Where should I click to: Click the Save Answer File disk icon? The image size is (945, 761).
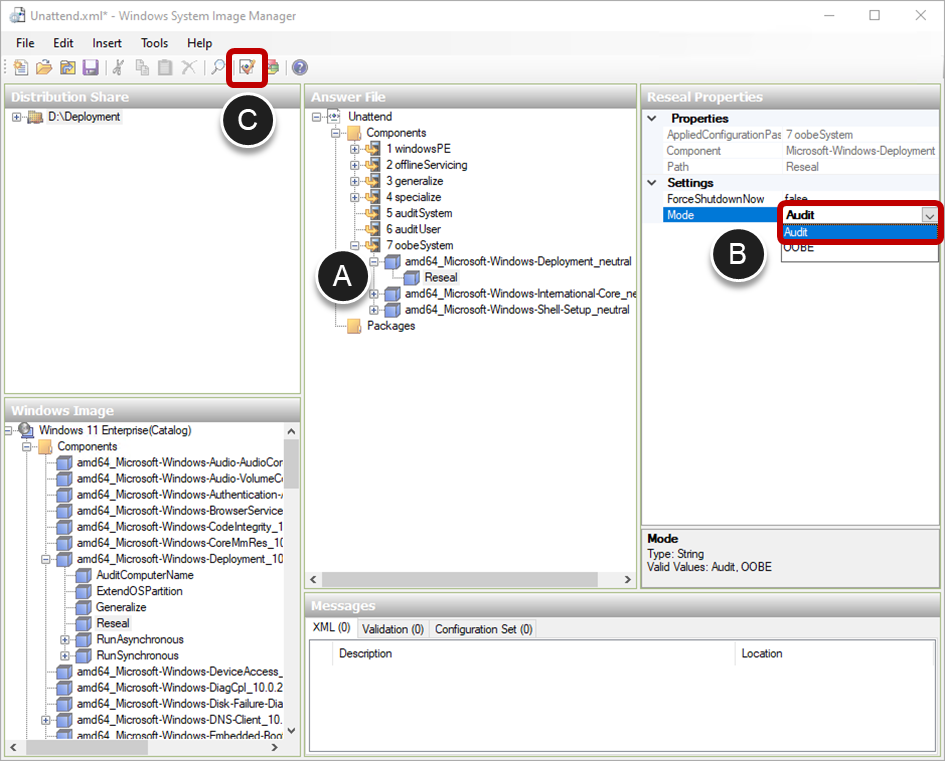[x=90, y=68]
